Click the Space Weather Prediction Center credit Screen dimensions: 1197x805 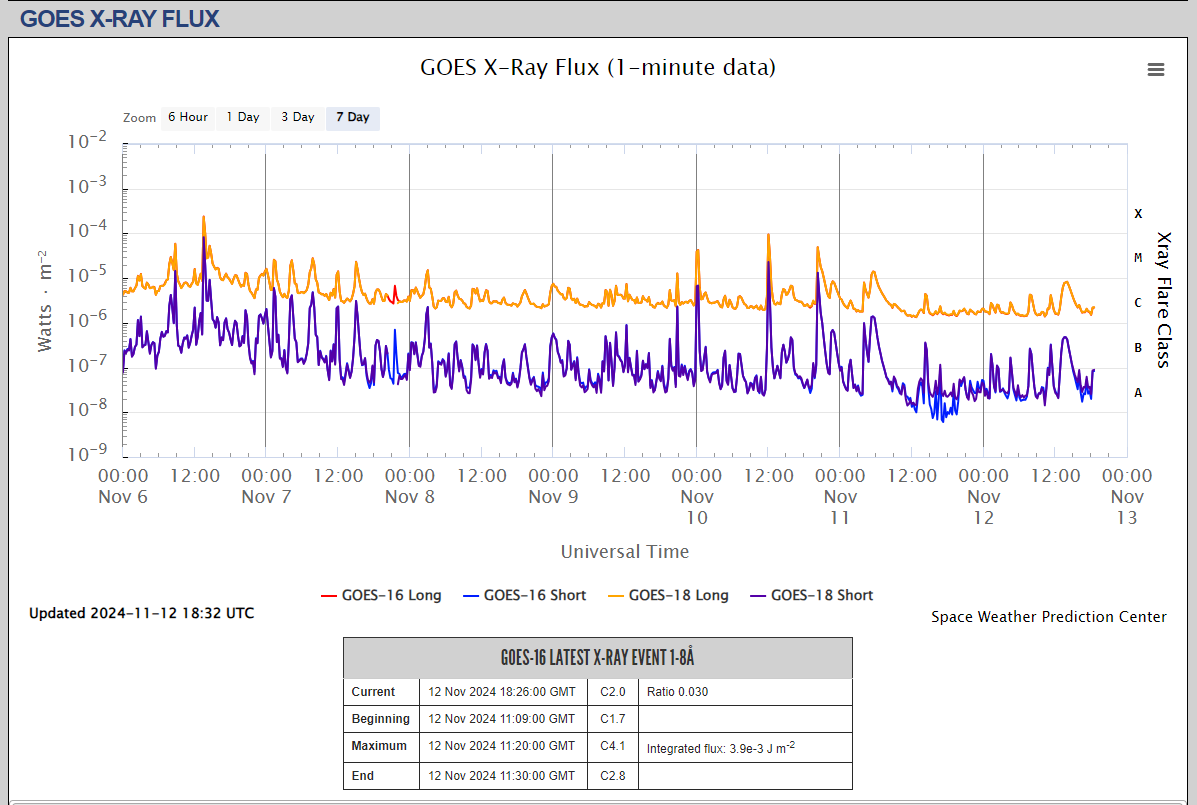pyautogui.click(x=1048, y=617)
